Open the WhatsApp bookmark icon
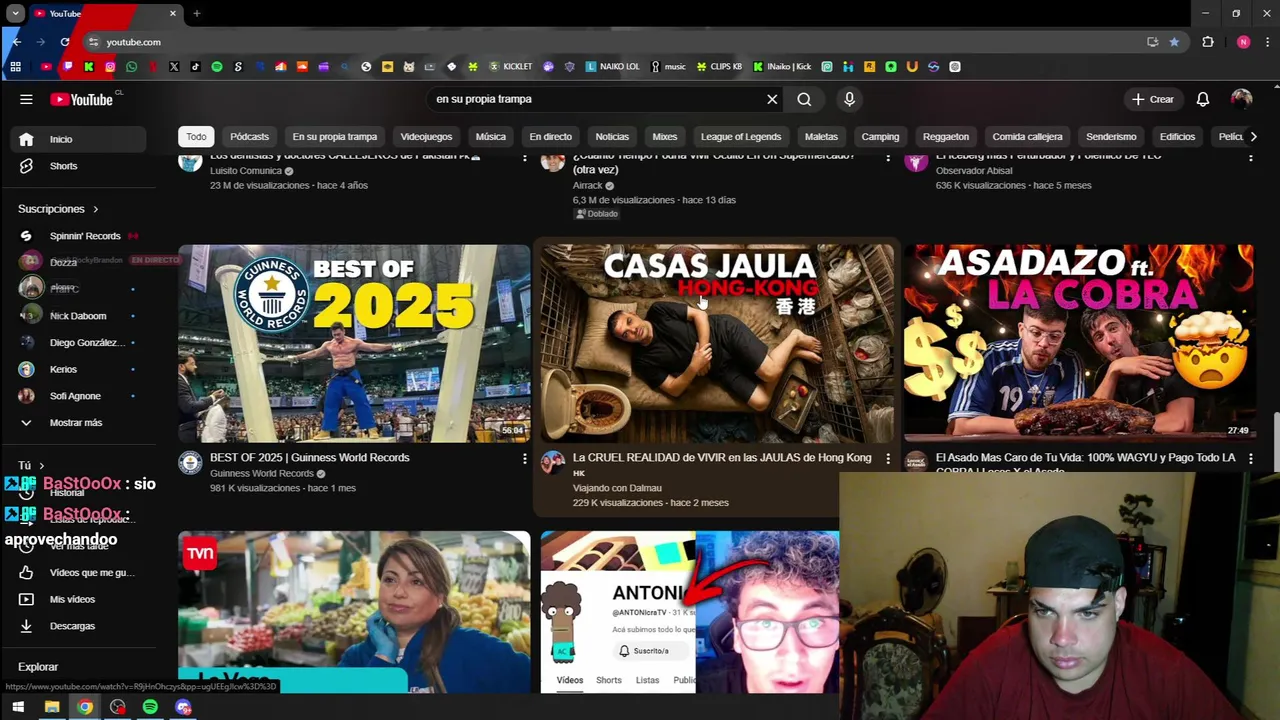 click(x=131, y=67)
